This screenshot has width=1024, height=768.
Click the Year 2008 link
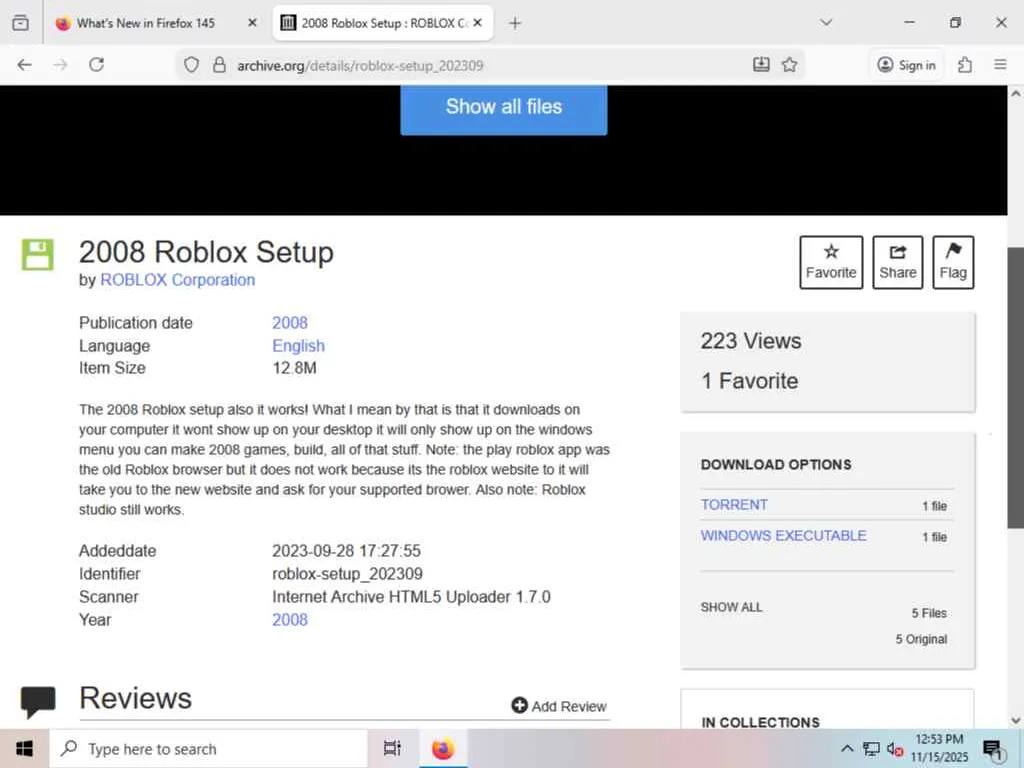pos(290,620)
